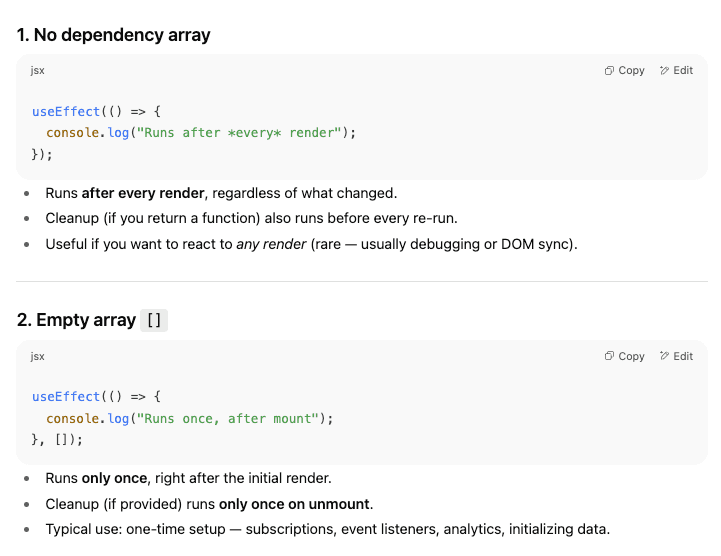
Task: Edit the empty array useEffect code block
Action: click(677, 356)
